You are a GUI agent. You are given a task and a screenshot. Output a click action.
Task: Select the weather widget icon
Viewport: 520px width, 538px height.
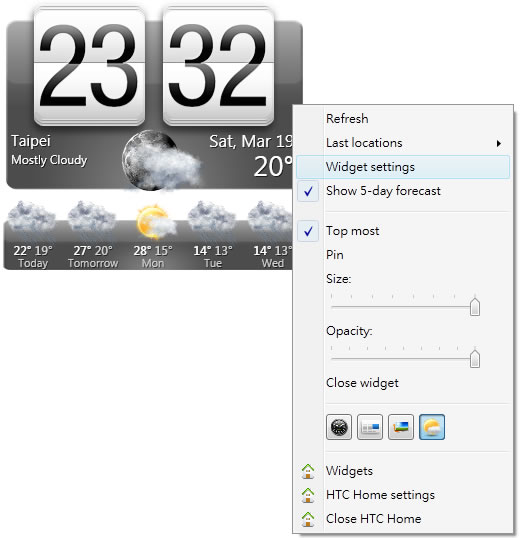pyautogui.click(x=432, y=427)
